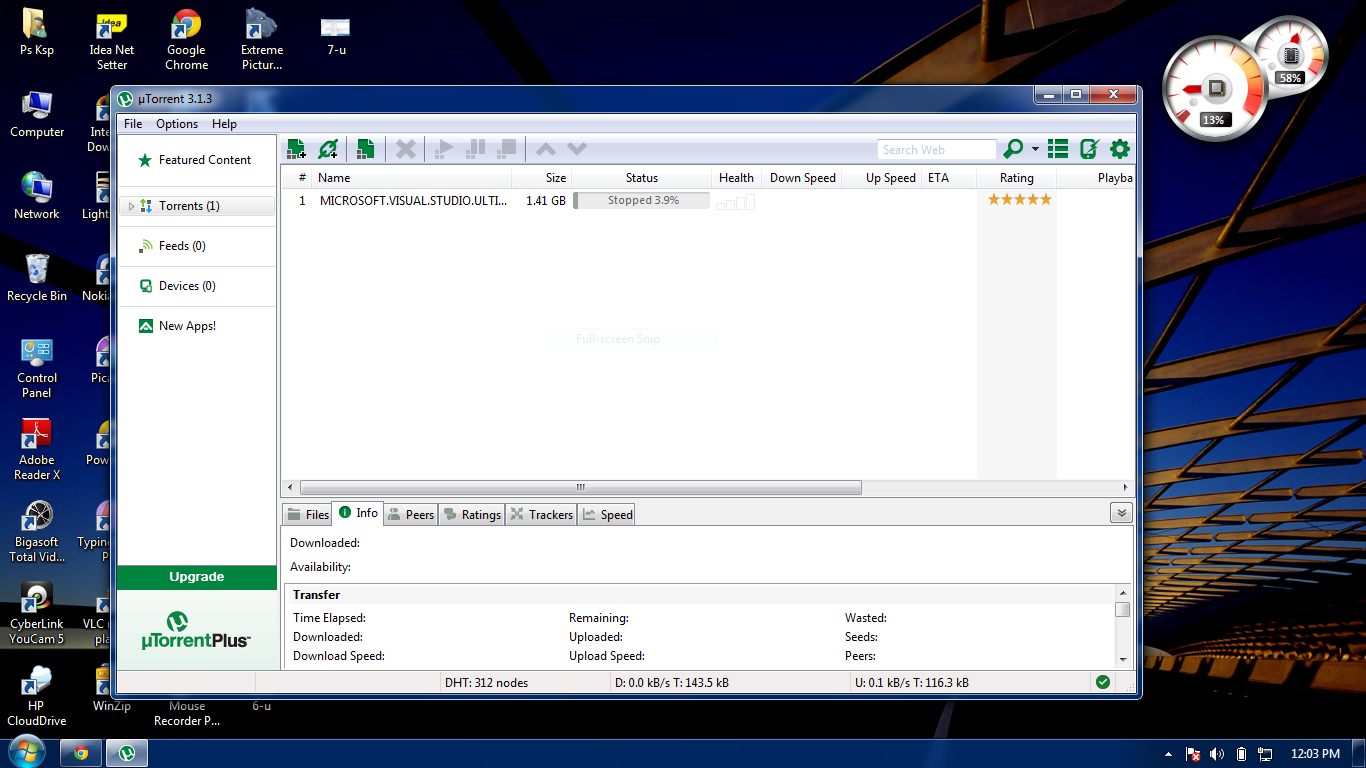The image size is (1366, 768).
Task: Open the network status checkmark in the status bar
Action: (x=1102, y=683)
